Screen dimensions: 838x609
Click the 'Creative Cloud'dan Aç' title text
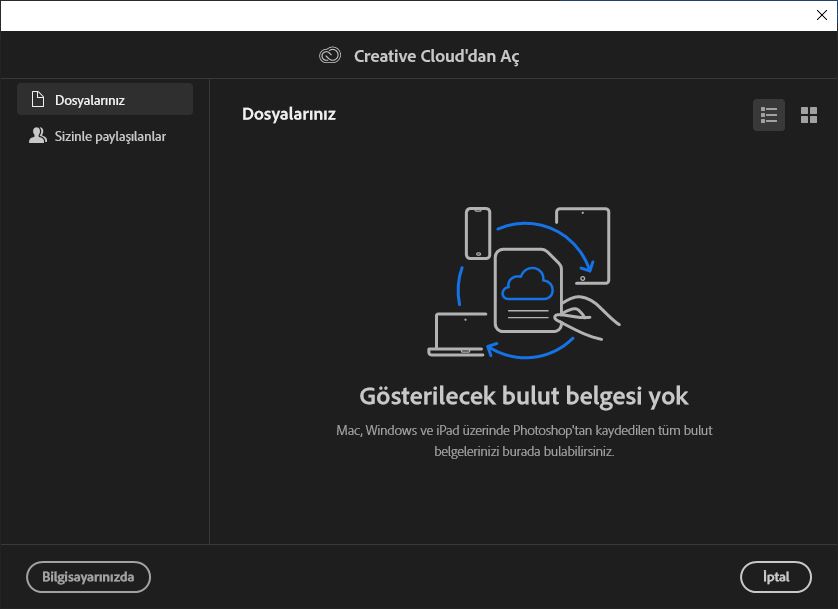(437, 56)
